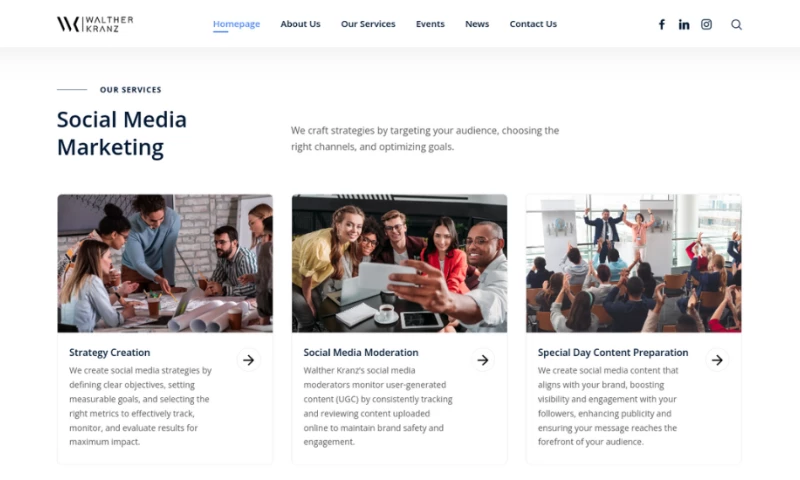Click the group selfie image

399,263
